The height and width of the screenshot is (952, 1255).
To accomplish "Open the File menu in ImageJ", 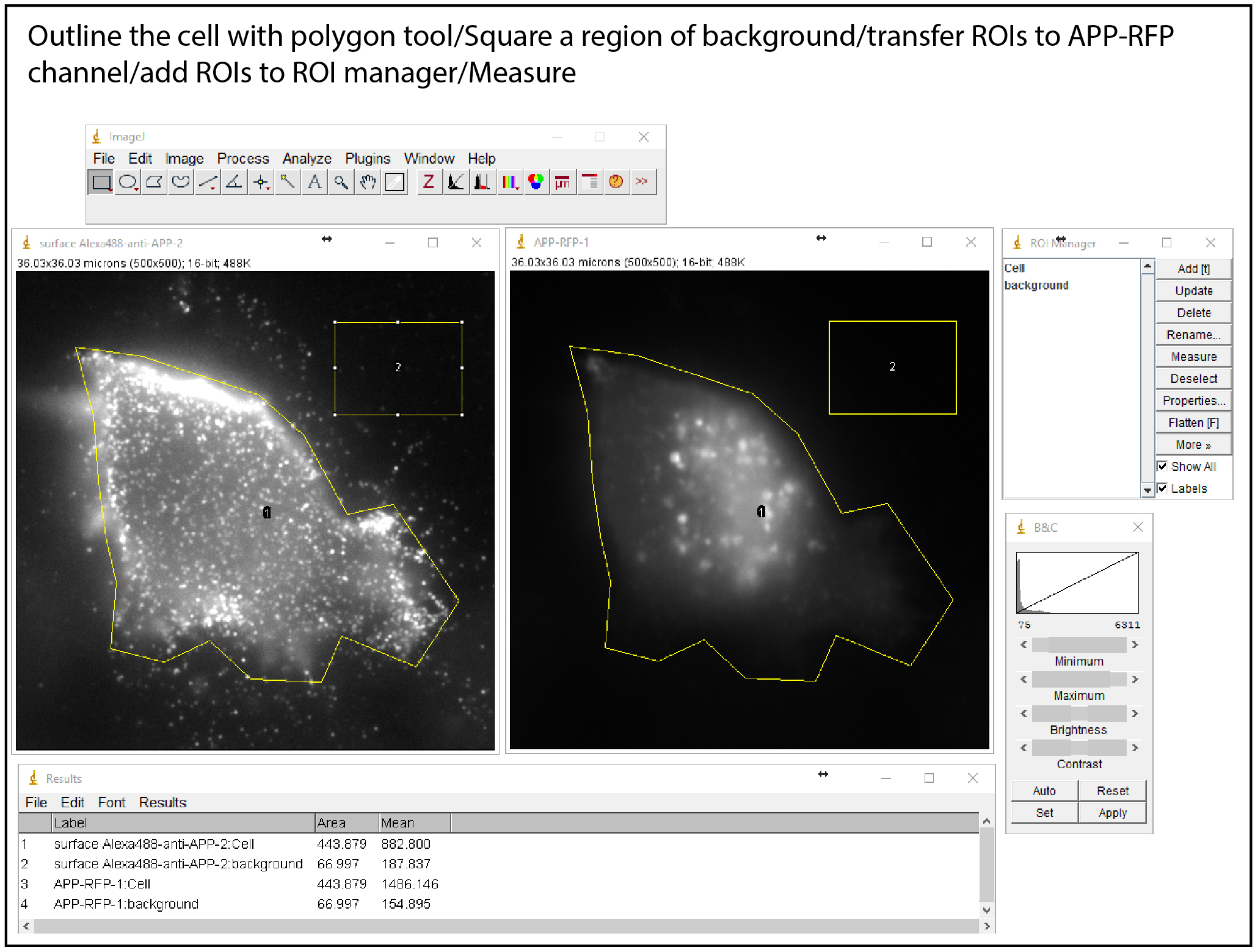I will tap(104, 159).
